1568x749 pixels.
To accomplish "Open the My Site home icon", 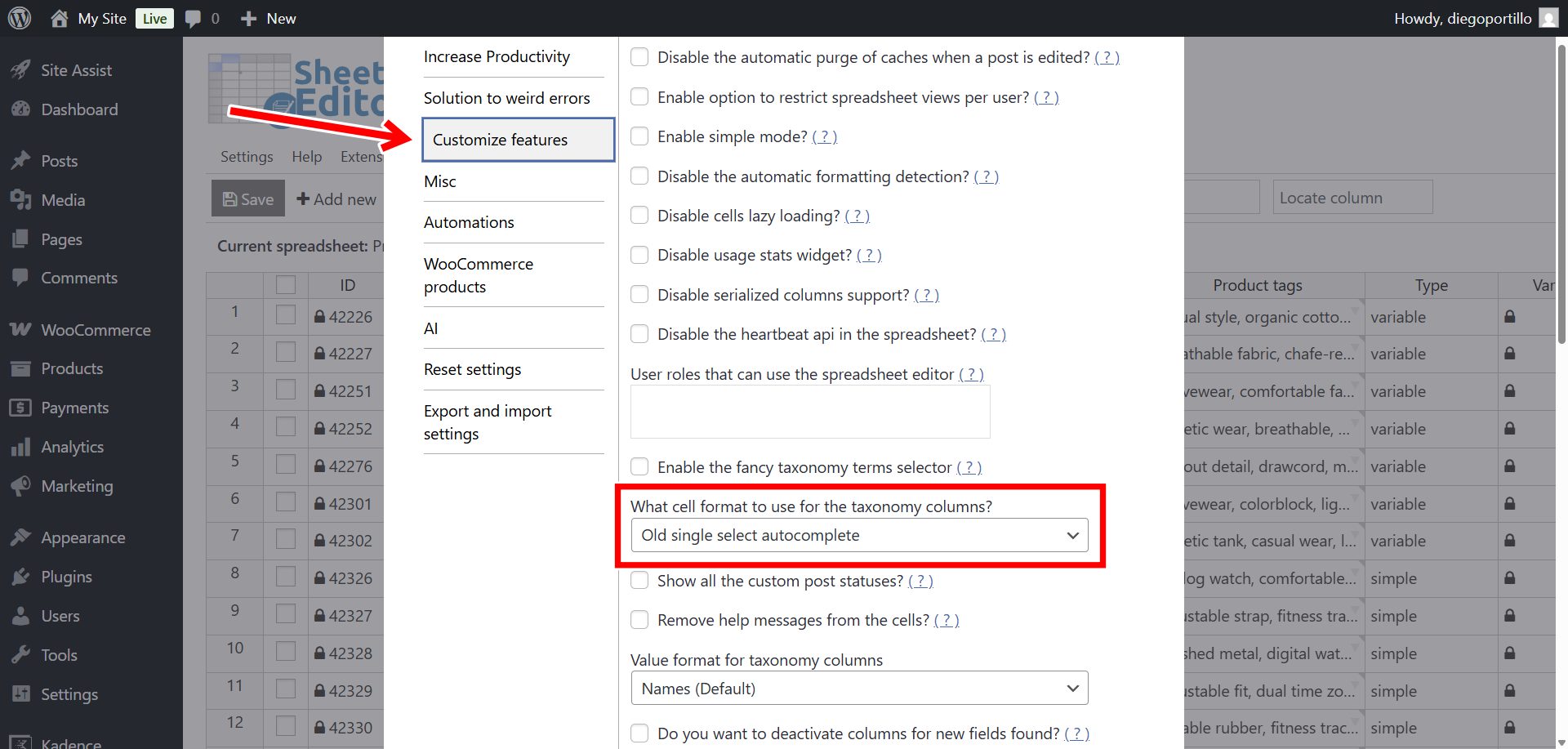I will [x=60, y=18].
